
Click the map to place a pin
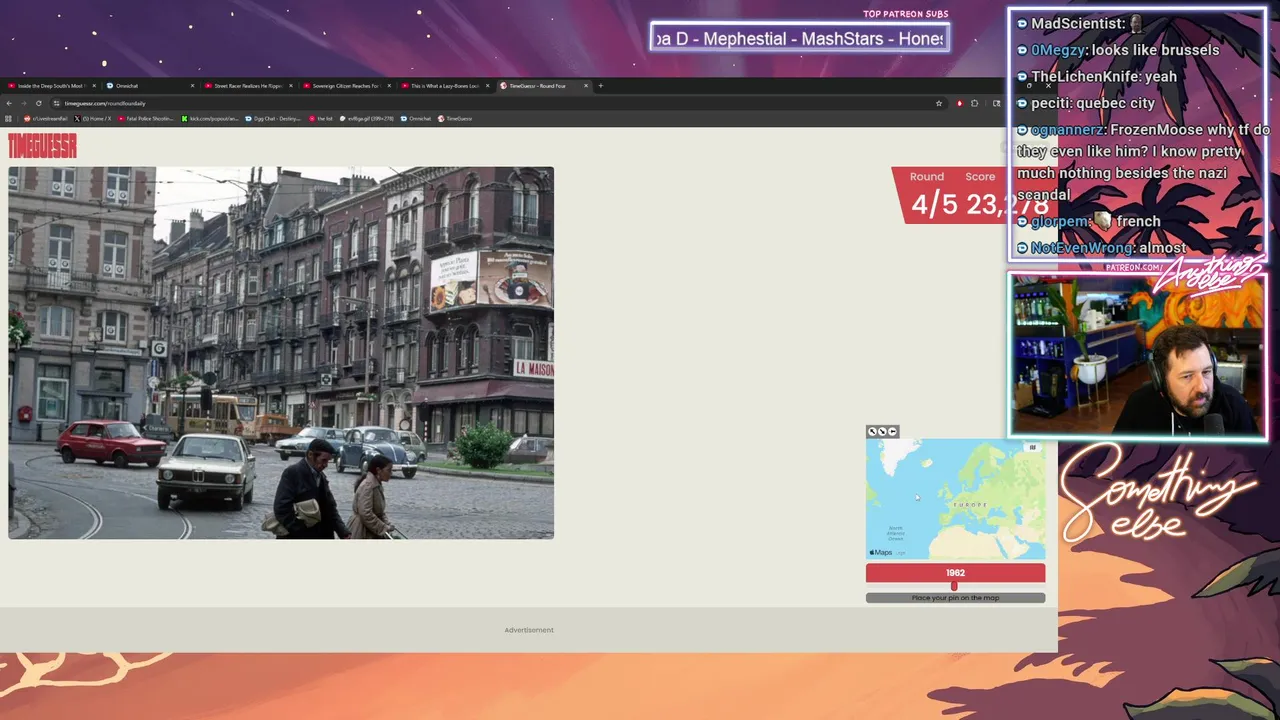[955, 498]
